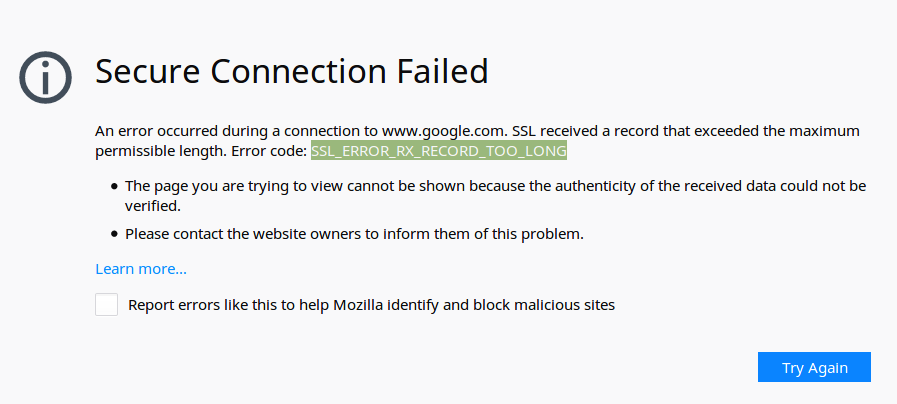Click the word "Secure" in the heading
897x404 pixels.
[x=148, y=72]
